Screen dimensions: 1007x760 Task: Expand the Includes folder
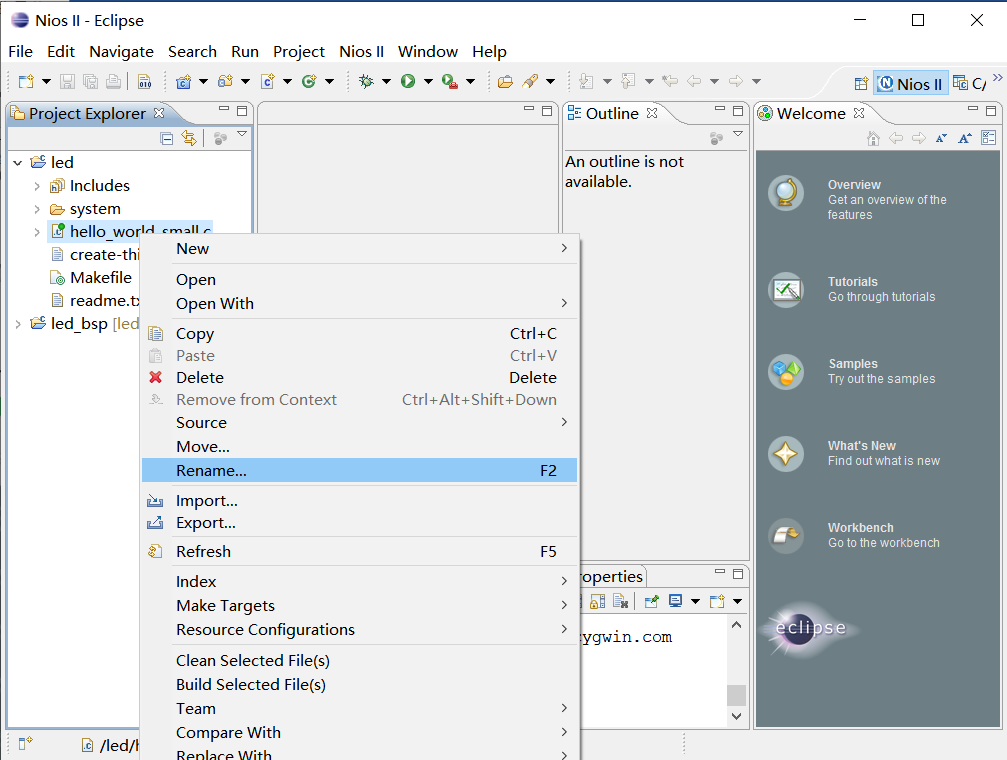point(37,186)
